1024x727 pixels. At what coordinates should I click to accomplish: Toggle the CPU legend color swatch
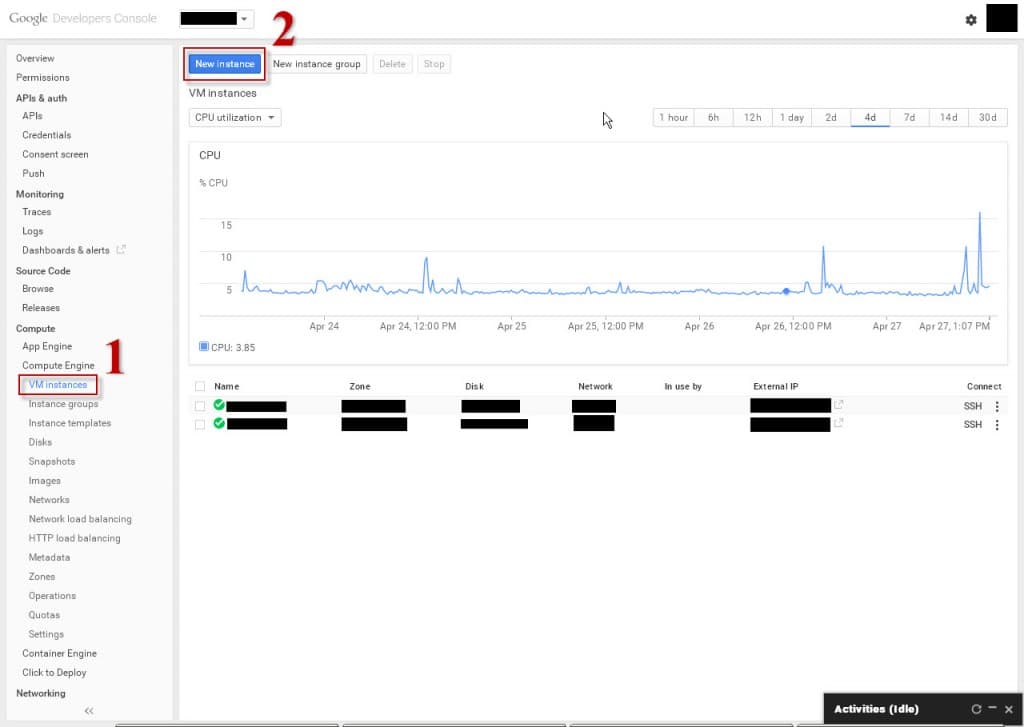point(204,347)
